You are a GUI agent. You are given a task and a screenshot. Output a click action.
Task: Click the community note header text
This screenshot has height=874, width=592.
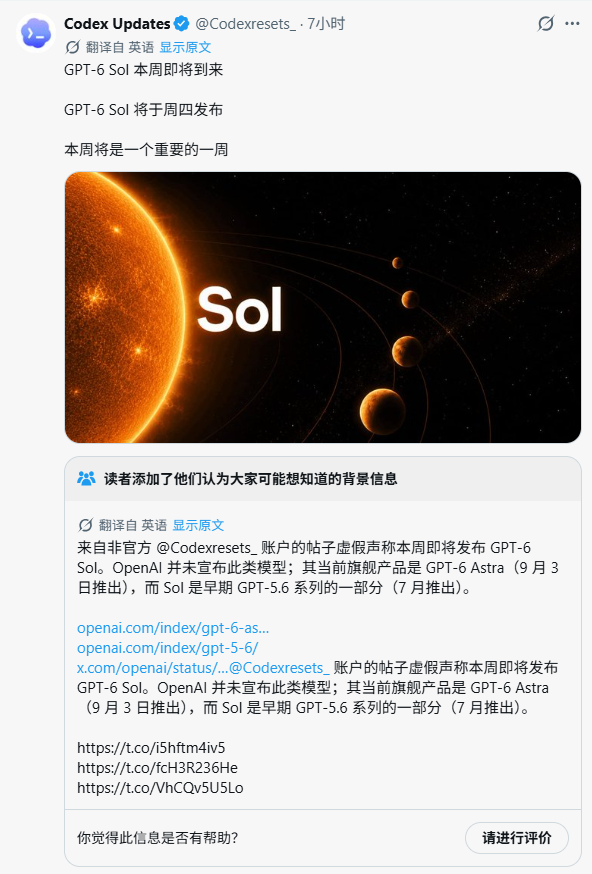click(250, 479)
